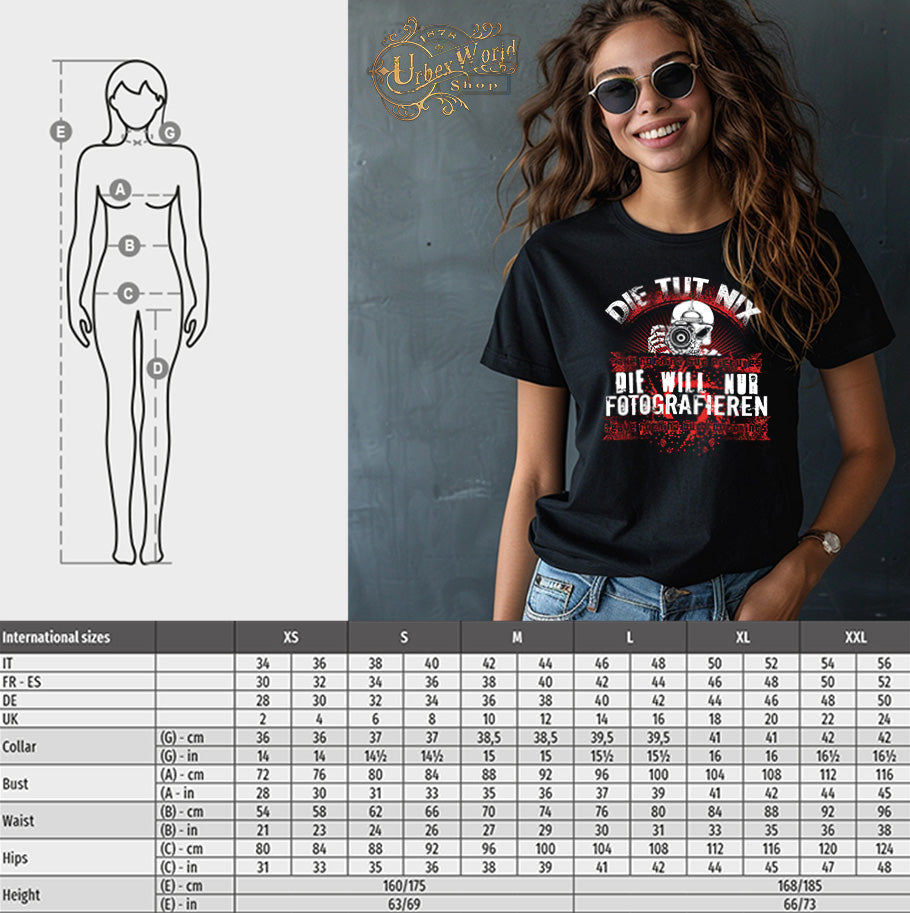Click the 'FOTOGRAFIEREN' shirt text
The height and width of the screenshot is (913, 910).
pyautogui.click(x=686, y=406)
